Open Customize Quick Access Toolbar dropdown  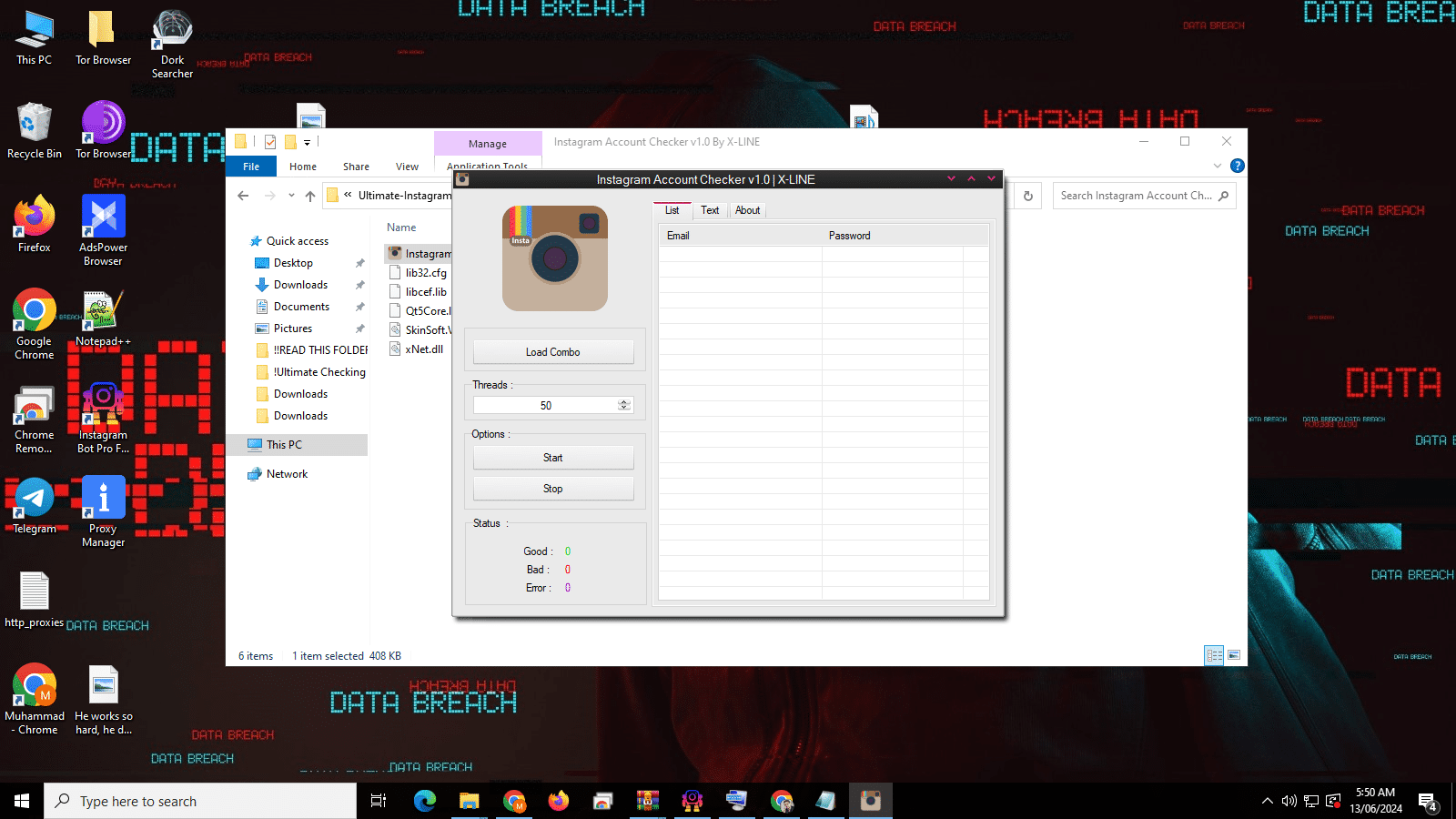click(x=308, y=142)
